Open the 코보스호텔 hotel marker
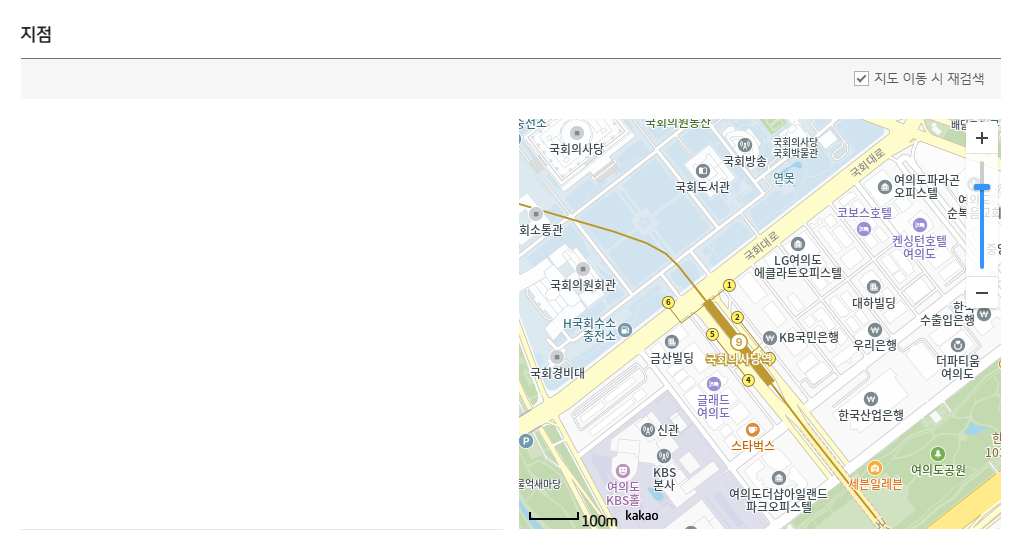Screen dimensions: 1029x559 click(x=864, y=229)
